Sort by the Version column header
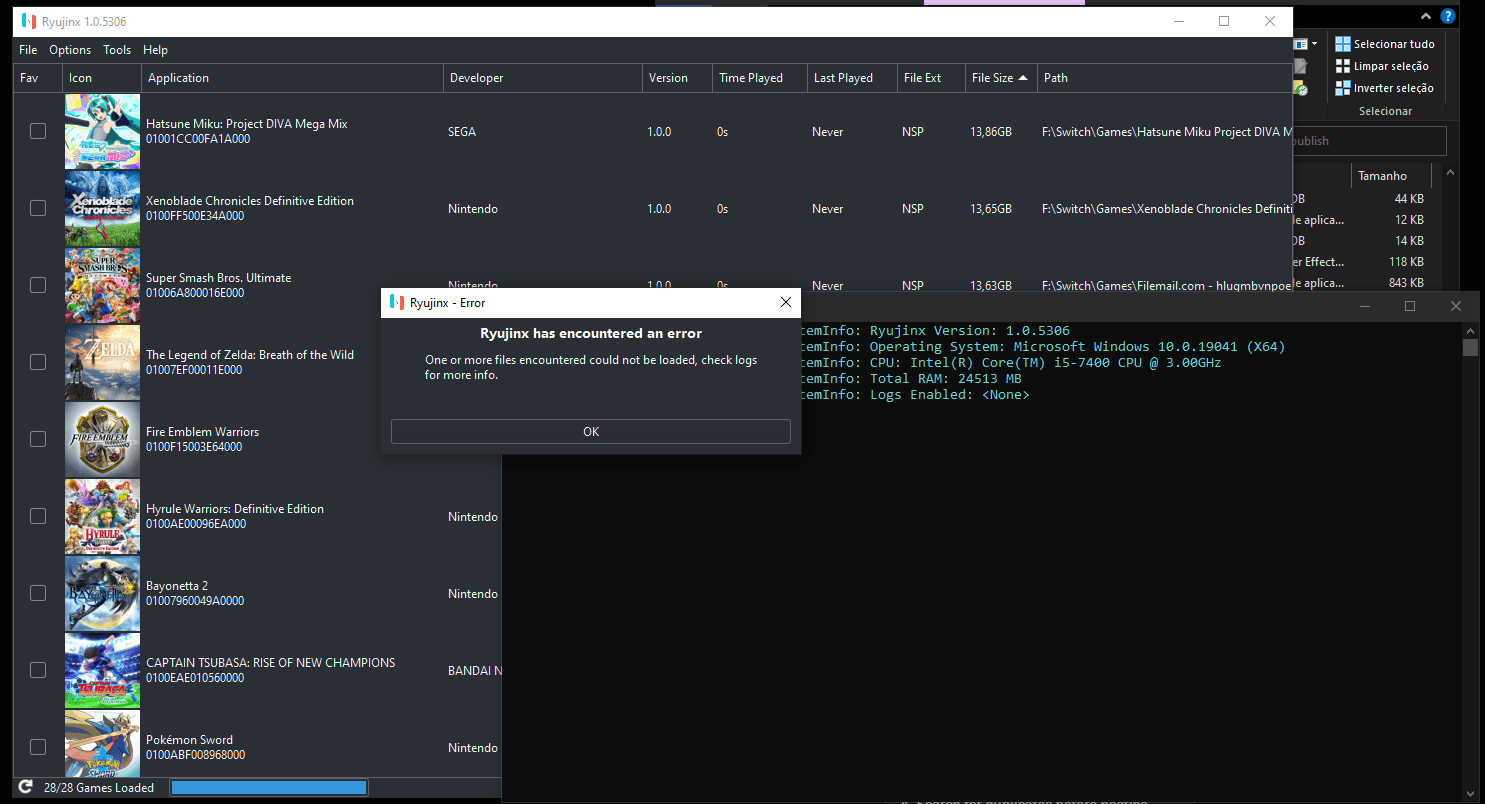 (676, 78)
